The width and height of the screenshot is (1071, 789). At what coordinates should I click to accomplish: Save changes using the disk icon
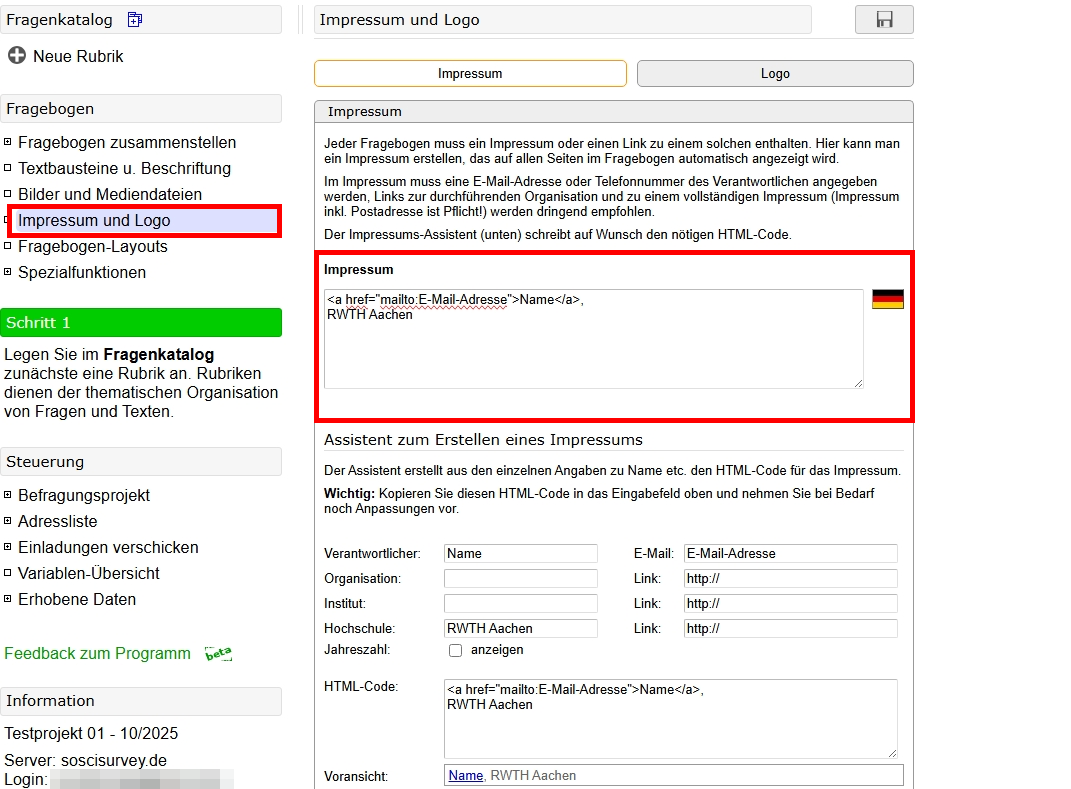click(884, 19)
